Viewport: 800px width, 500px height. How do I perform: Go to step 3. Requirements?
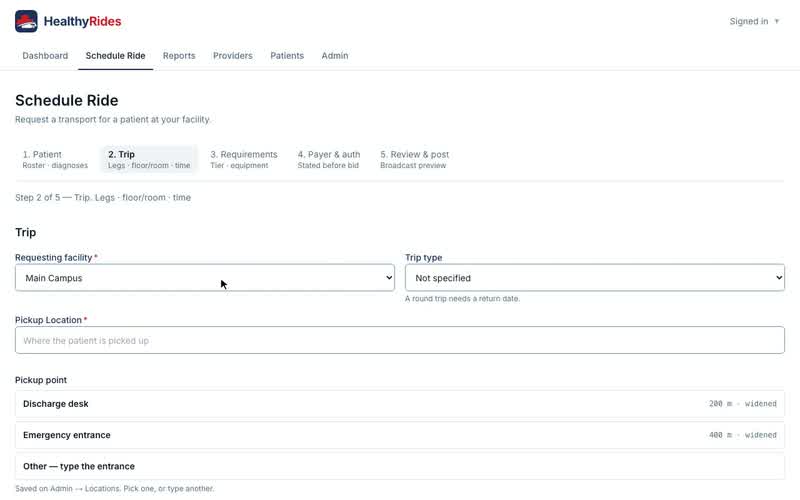244,159
